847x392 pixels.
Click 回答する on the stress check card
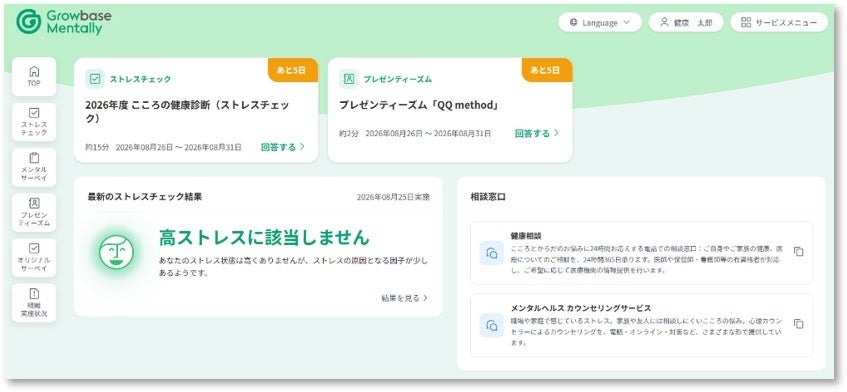(x=283, y=147)
